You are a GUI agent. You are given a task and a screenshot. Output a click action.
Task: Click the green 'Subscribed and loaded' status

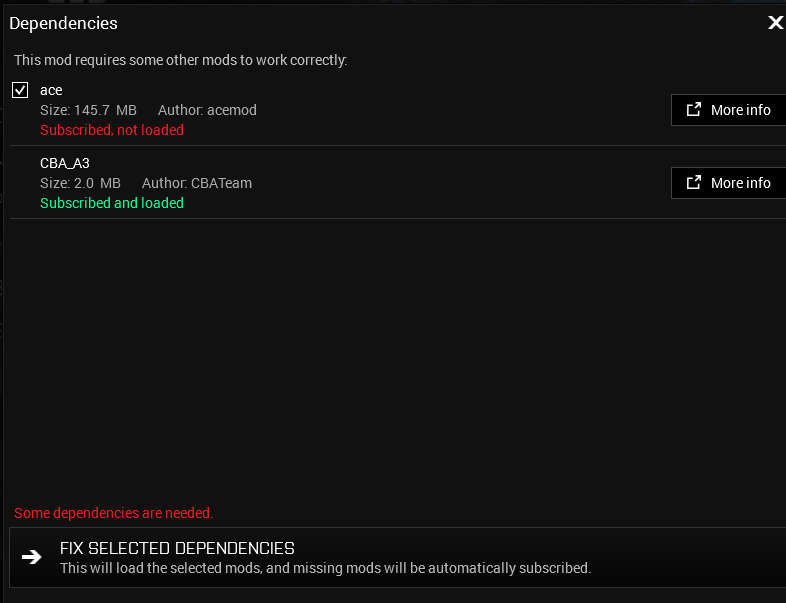point(112,203)
